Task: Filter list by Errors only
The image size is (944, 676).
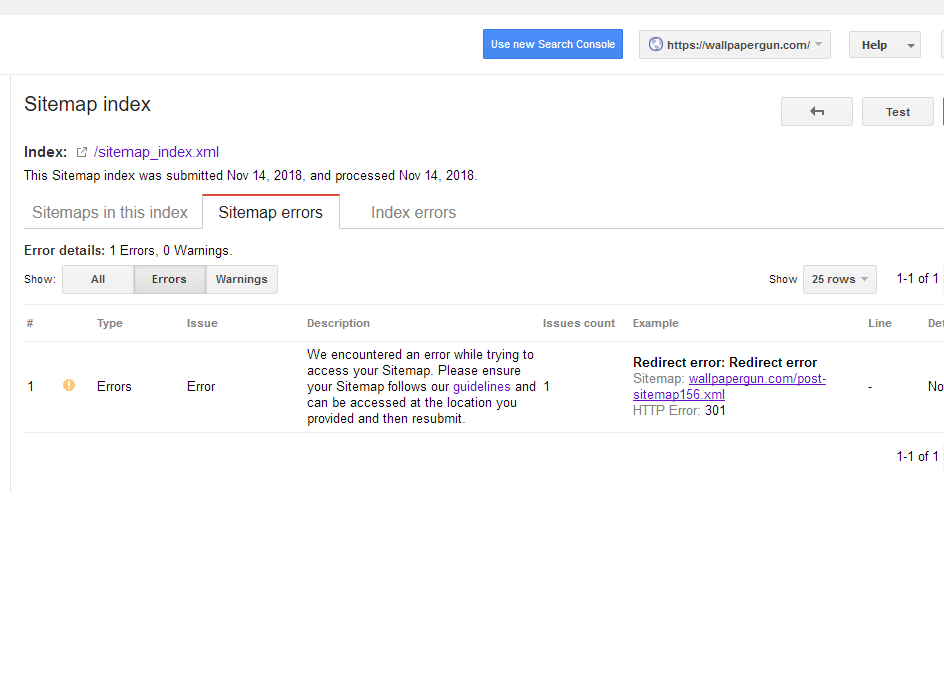Action: coord(169,279)
